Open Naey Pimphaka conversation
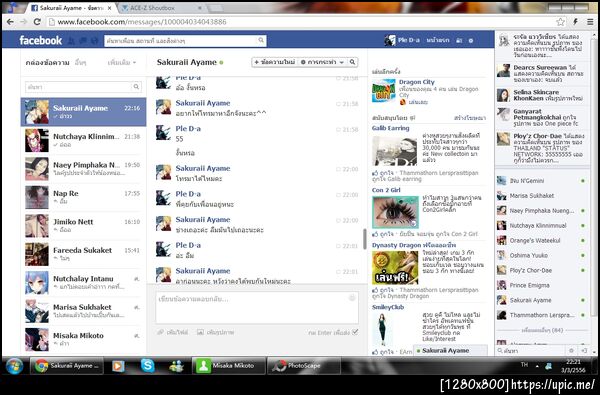 pos(83,169)
